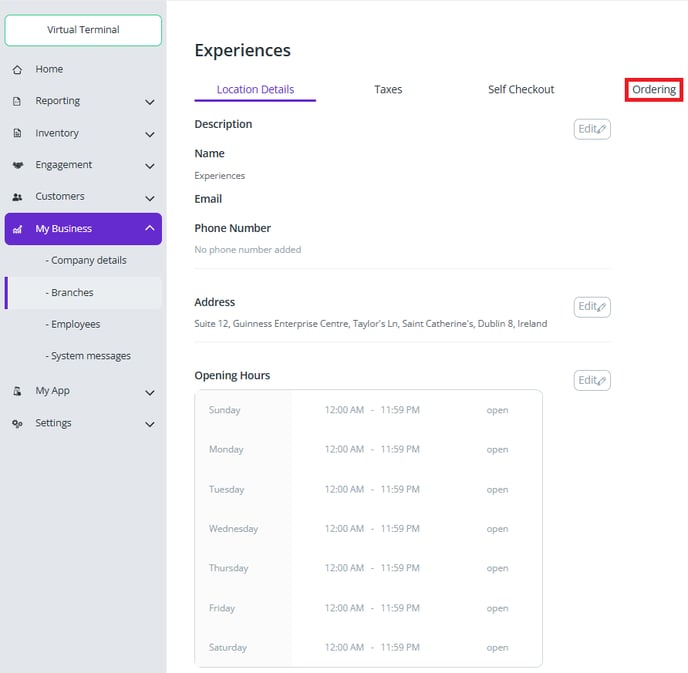
Task: Click the Settings sliders icon
Action: 17,424
